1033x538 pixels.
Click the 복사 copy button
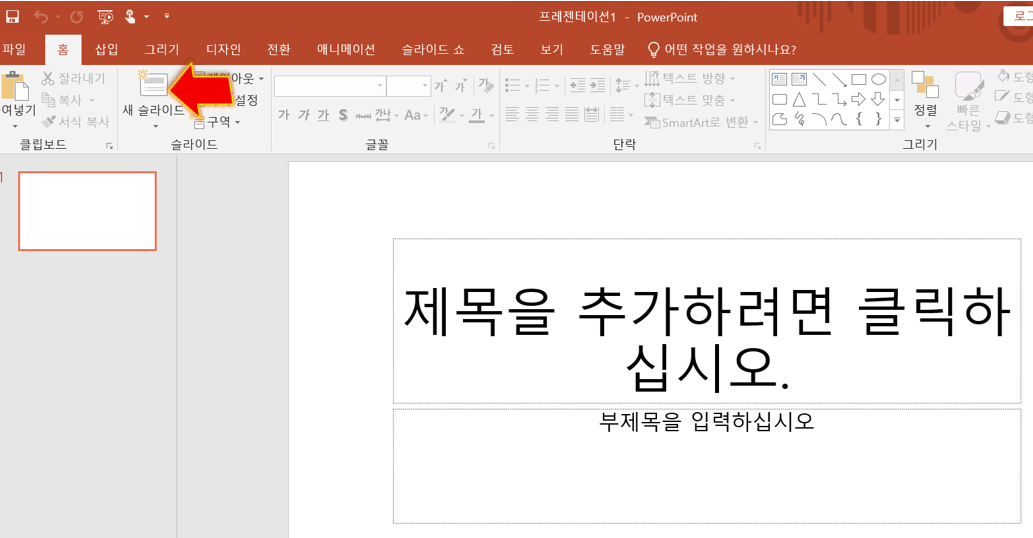[68, 100]
